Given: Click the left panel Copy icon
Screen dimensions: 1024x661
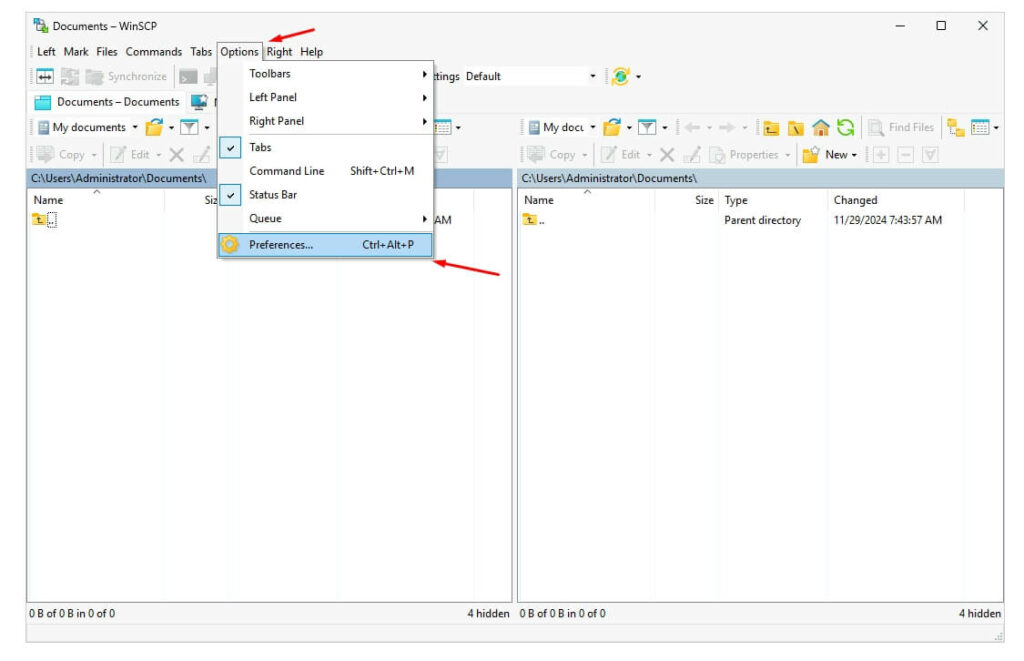Looking at the screenshot, I should 45,155.
